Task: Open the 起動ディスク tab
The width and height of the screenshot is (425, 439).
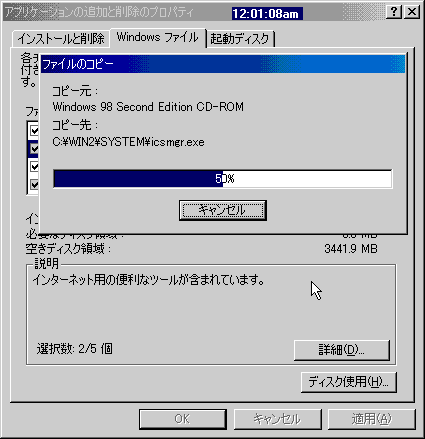Action: coord(240,39)
